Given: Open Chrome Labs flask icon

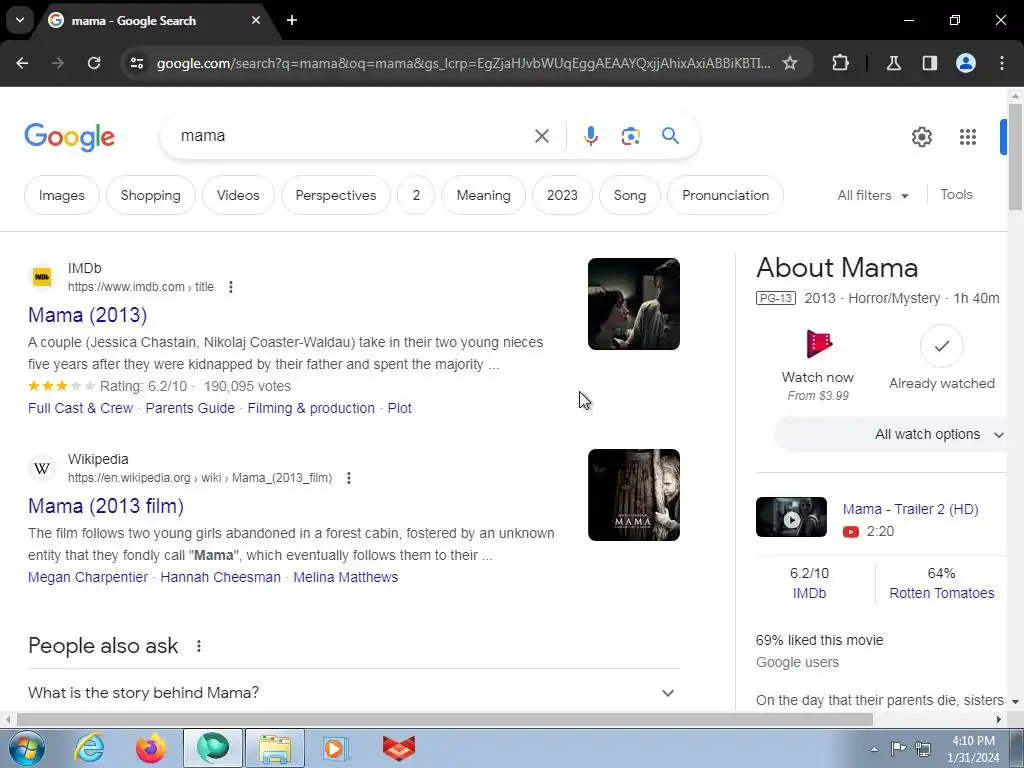Looking at the screenshot, I should click(x=893, y=63).
